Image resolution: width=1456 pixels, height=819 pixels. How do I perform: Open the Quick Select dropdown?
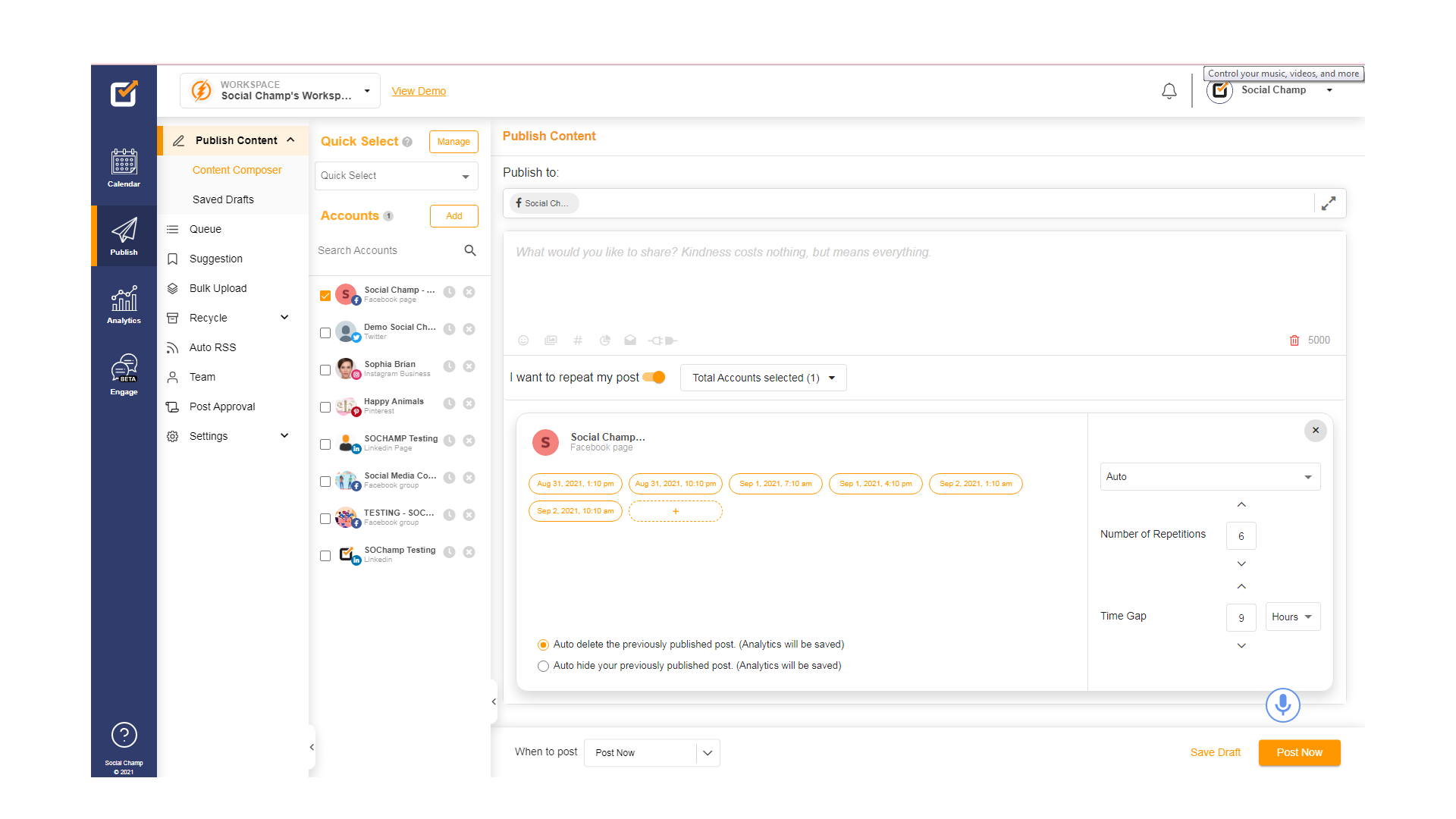[x=396, y=176]
